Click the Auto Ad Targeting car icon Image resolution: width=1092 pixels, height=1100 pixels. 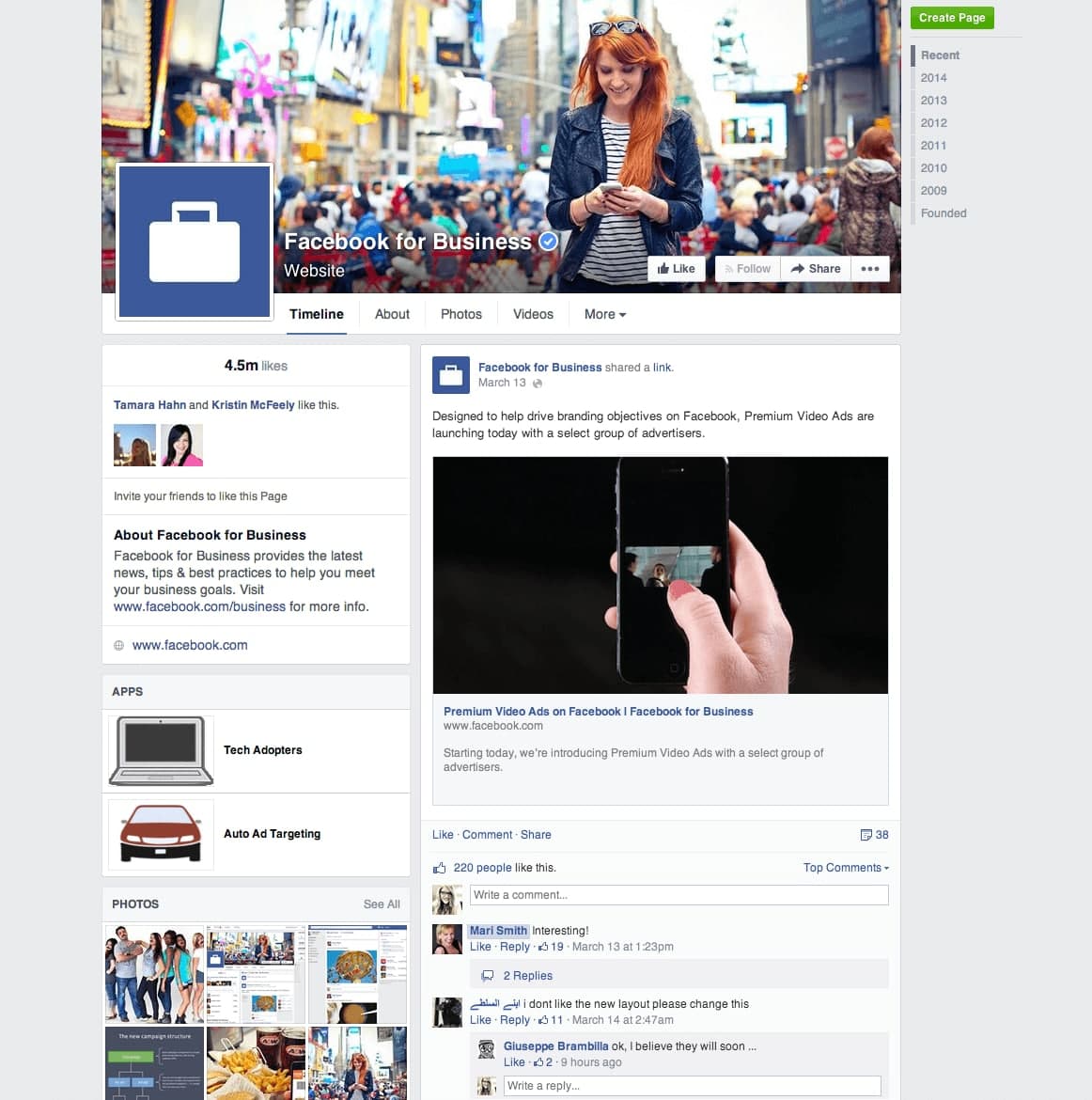(x=161, y=834)
